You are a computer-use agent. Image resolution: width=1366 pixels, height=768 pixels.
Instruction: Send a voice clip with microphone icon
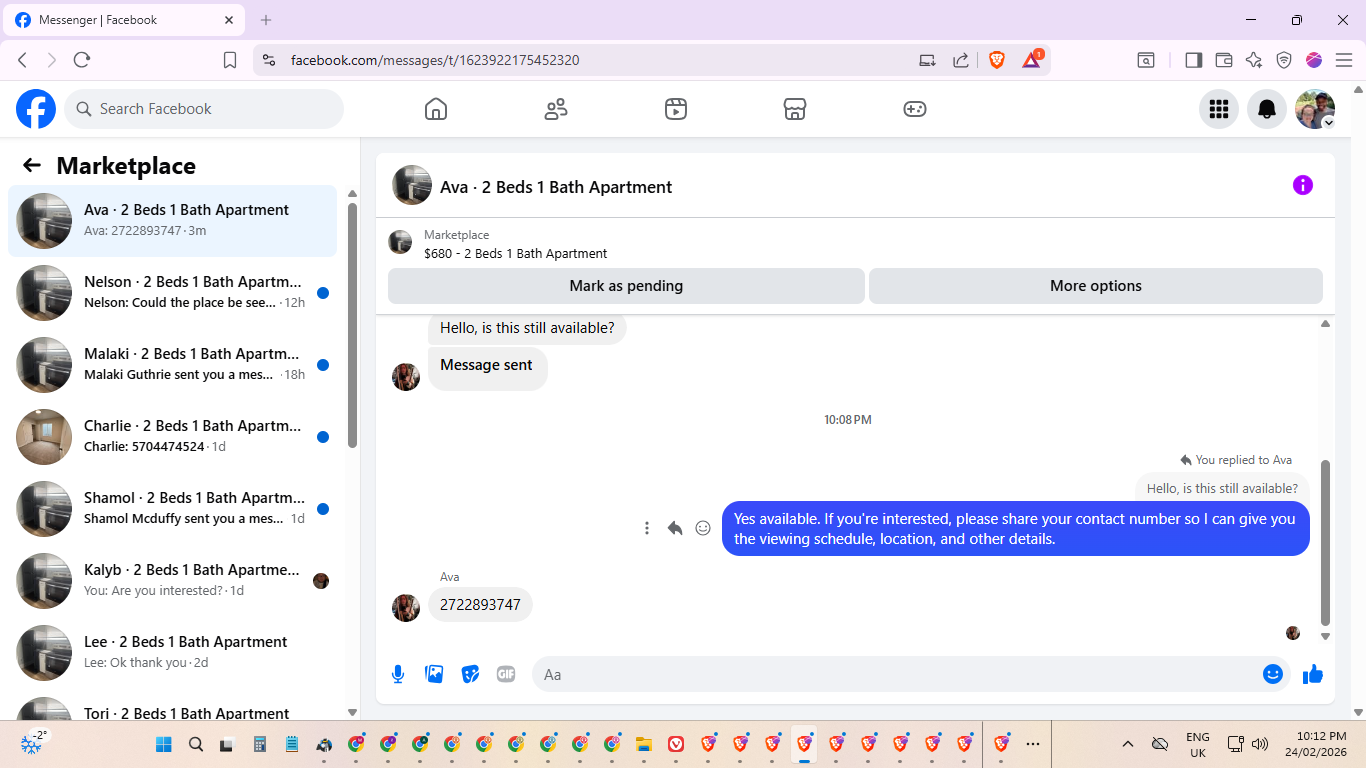point(398,674)
